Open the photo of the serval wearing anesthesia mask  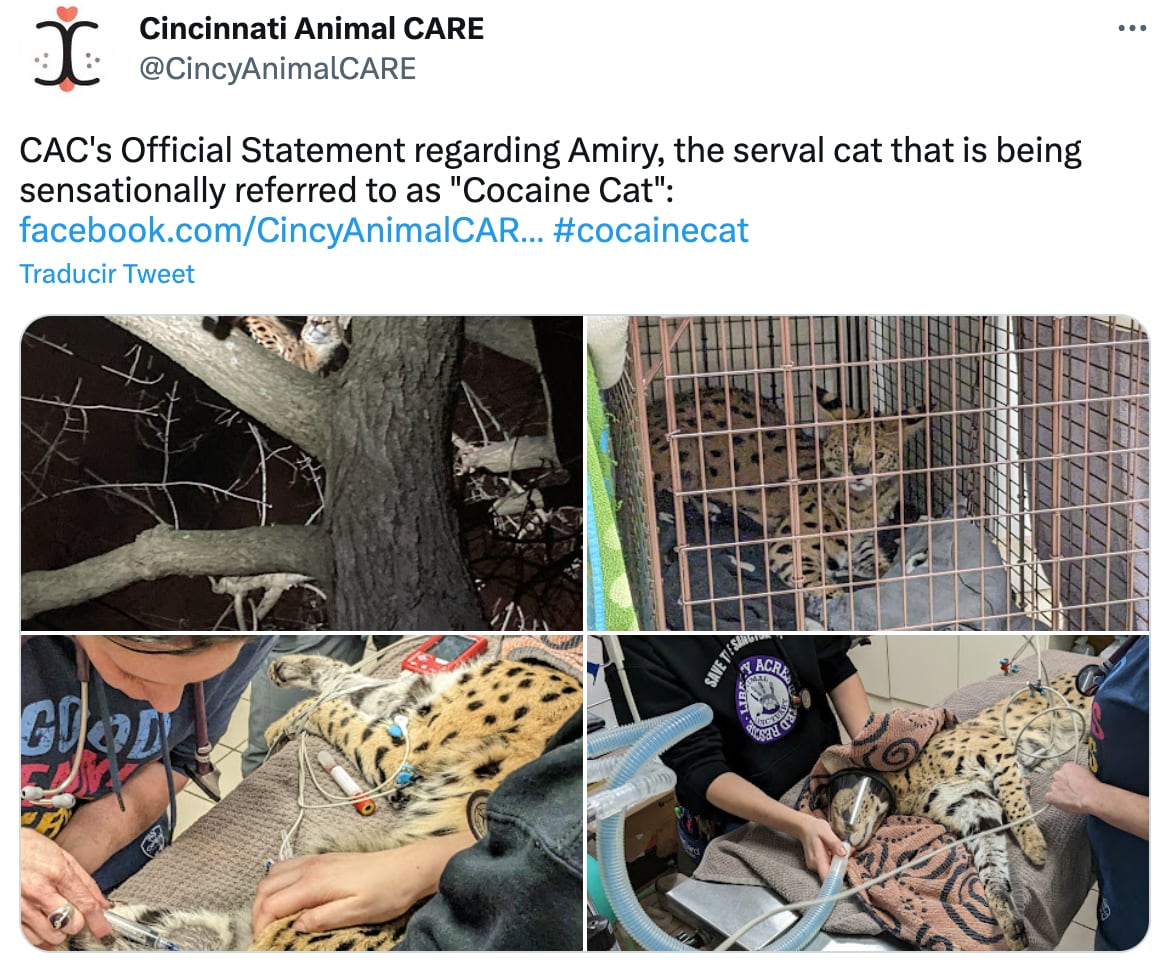click(x=867, y=792)
